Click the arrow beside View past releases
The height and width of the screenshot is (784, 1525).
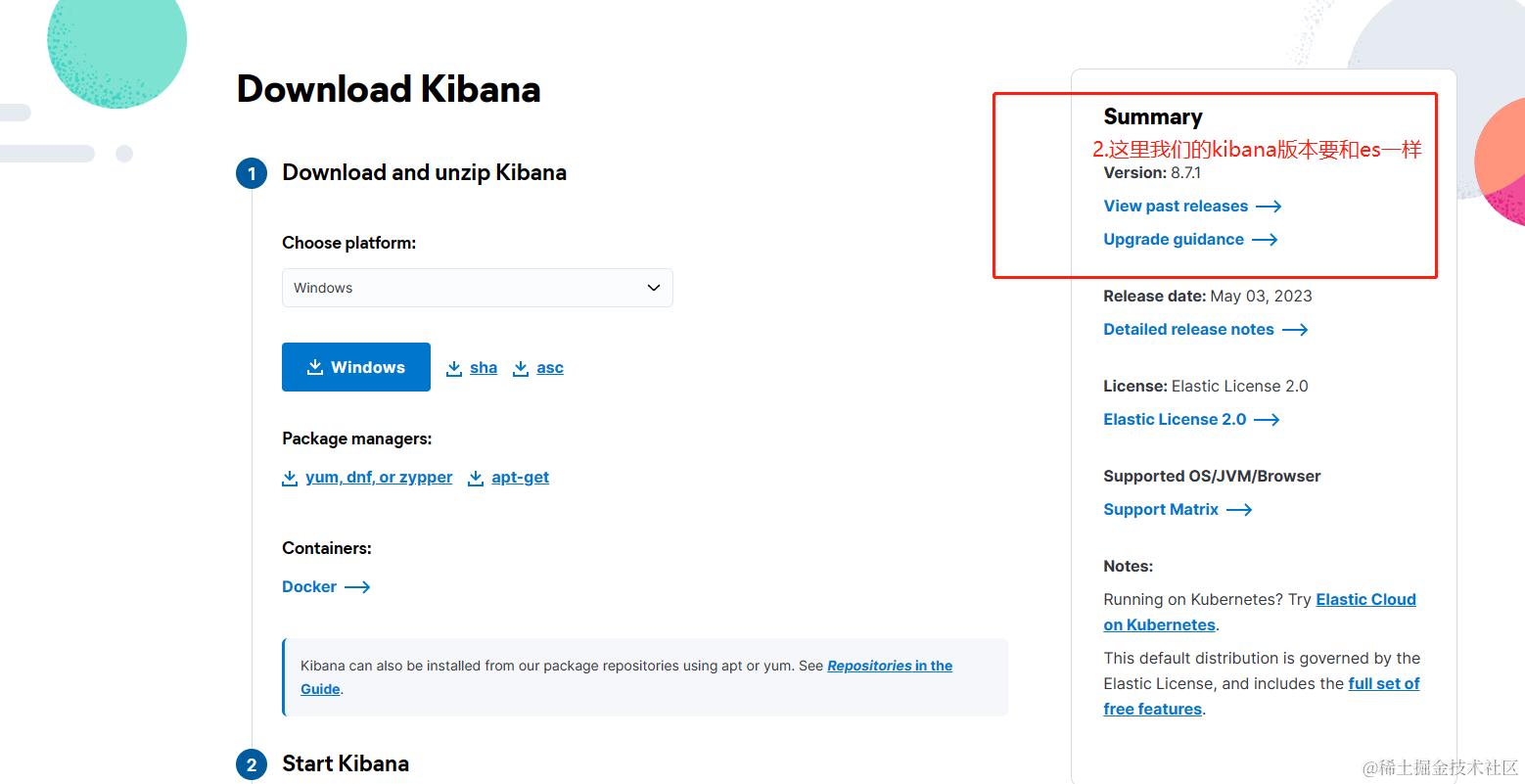coord(1269,207)
